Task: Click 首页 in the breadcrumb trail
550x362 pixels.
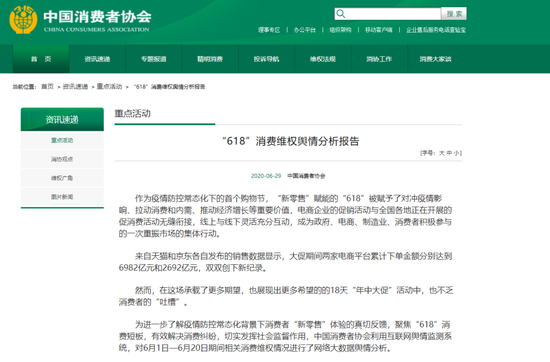Action: pos(47,86)
